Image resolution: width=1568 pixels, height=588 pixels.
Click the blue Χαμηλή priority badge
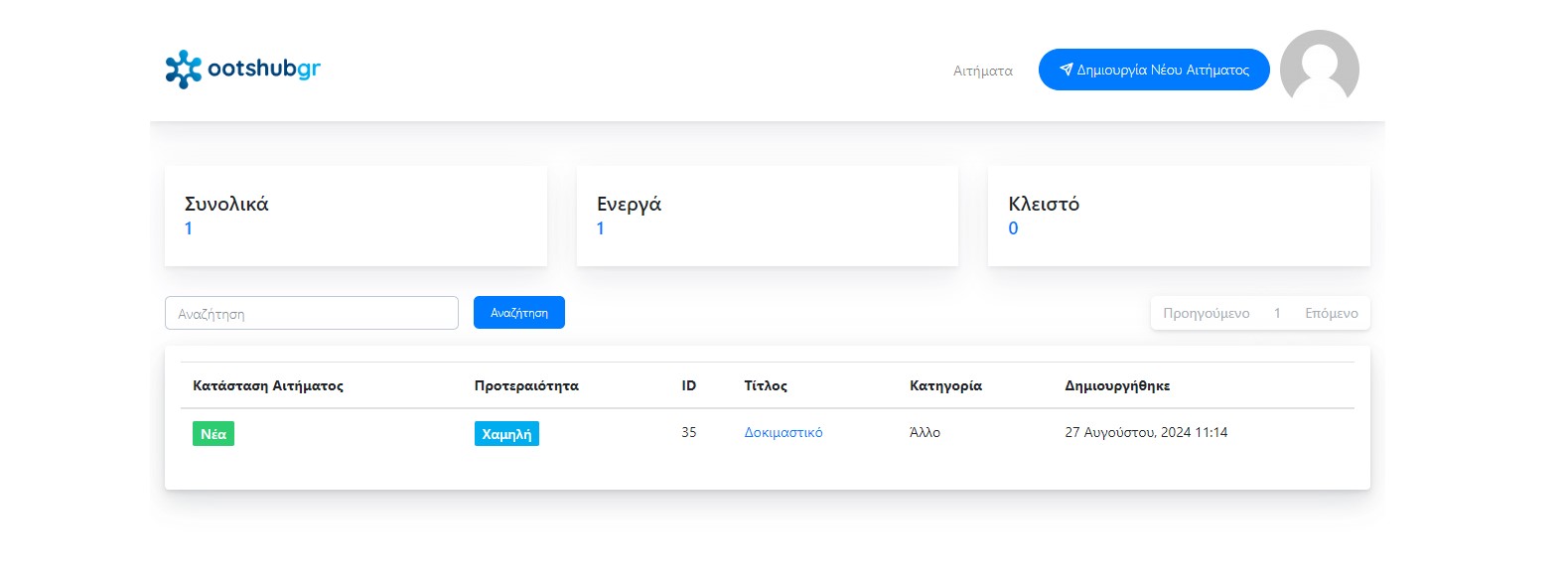506,434
